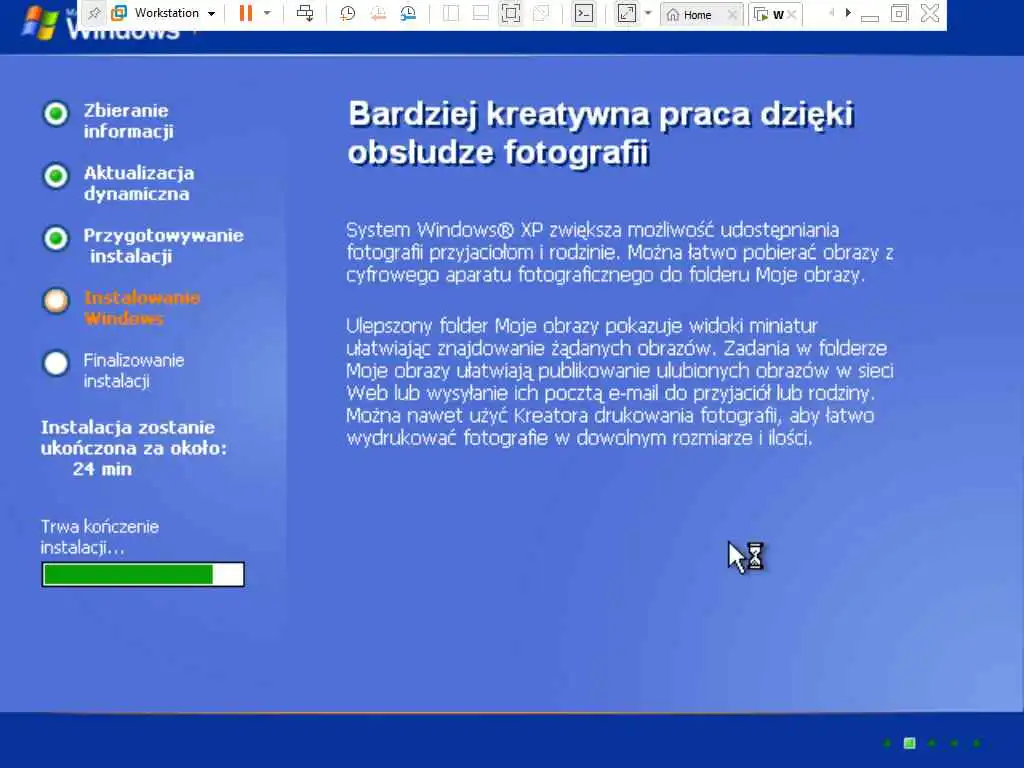Click 'Instalowanie Windows' orange text
1024x768 pixels.
coord(142,308)
